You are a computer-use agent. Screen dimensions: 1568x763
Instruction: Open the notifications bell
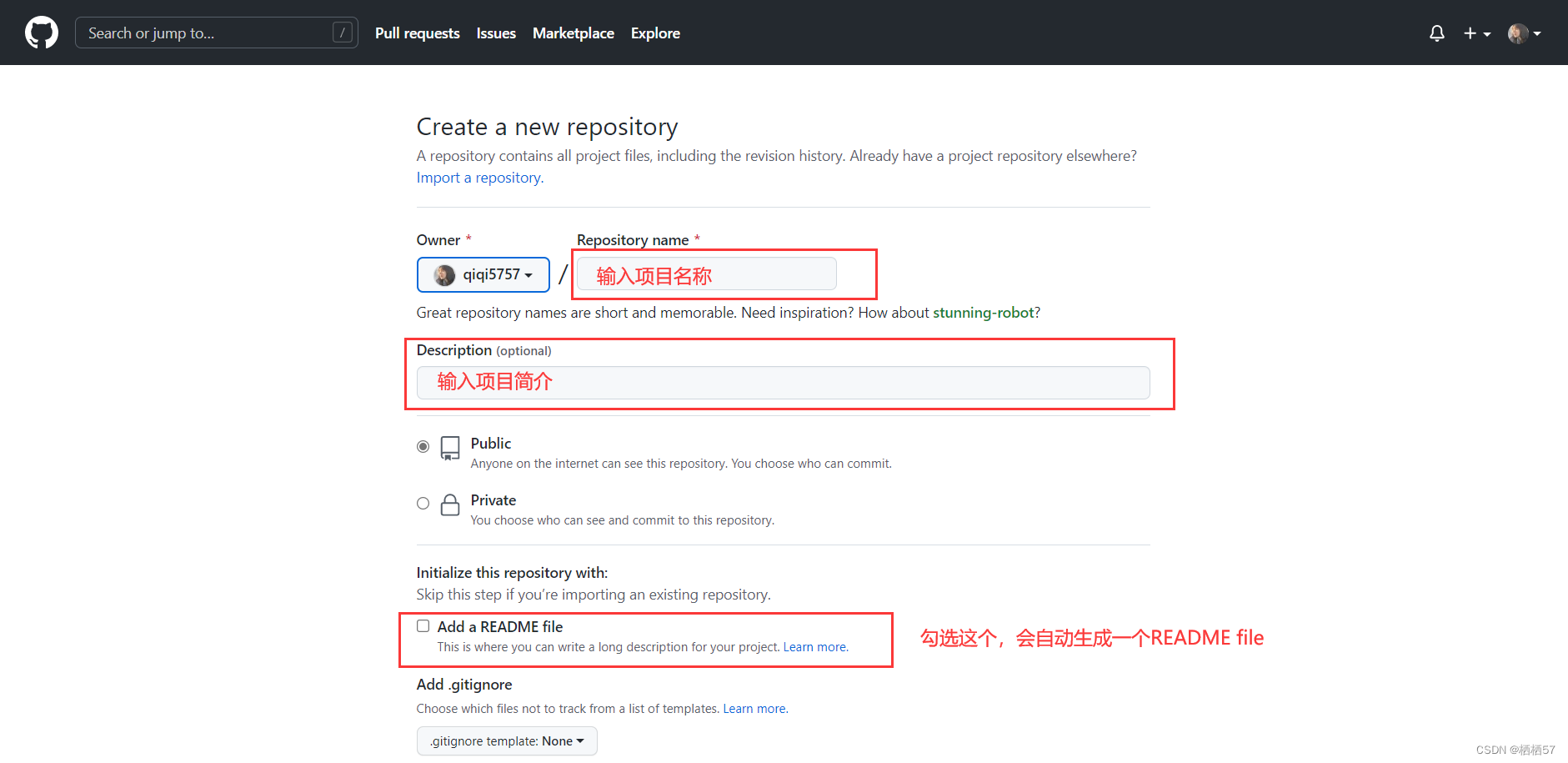click(1437, 33)
